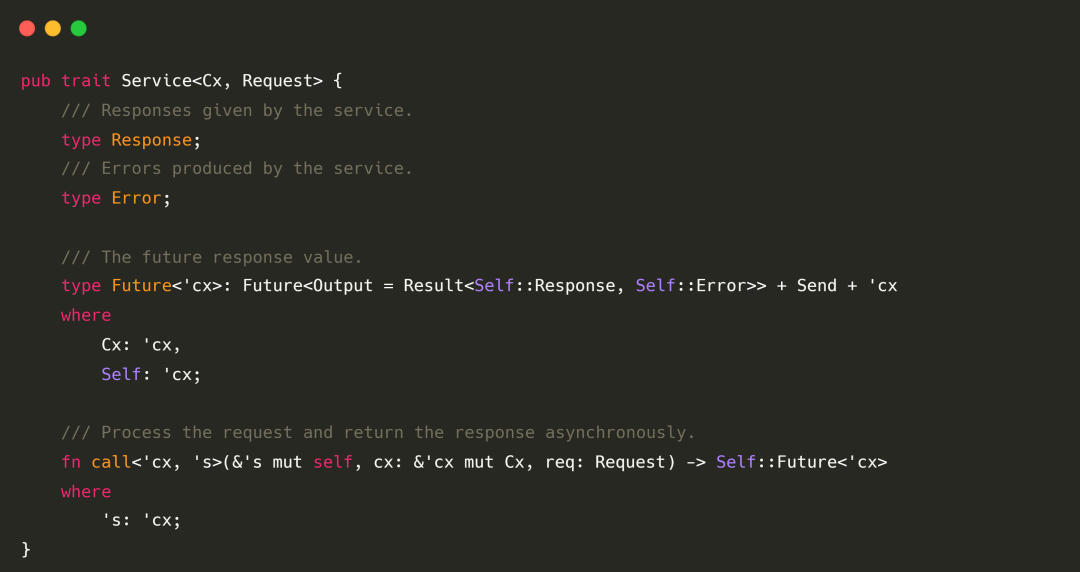Click the orange 'Future' associated type name
This screenshot has height=572, width=1080.
[141, 286]
